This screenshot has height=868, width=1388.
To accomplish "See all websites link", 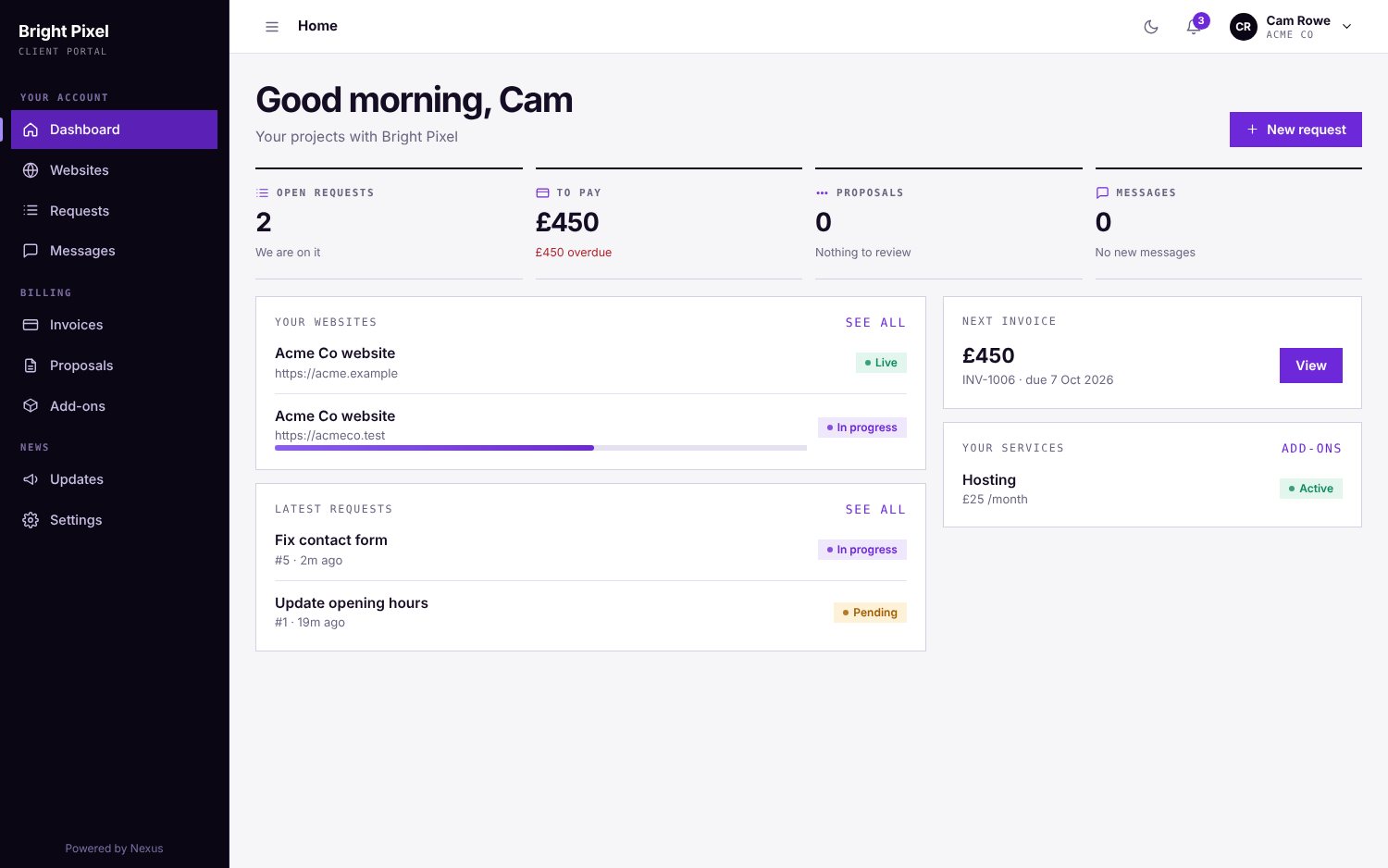I will 875,323.
